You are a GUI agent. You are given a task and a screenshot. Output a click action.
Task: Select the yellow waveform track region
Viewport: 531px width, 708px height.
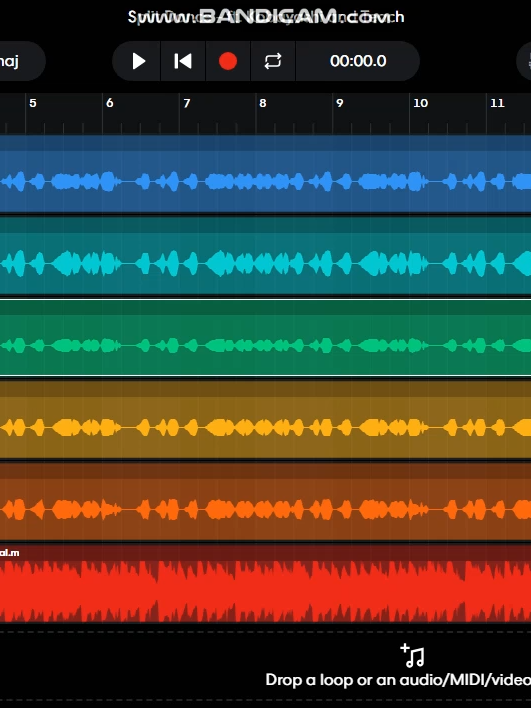pyautogui.click(x=266, y=419)
